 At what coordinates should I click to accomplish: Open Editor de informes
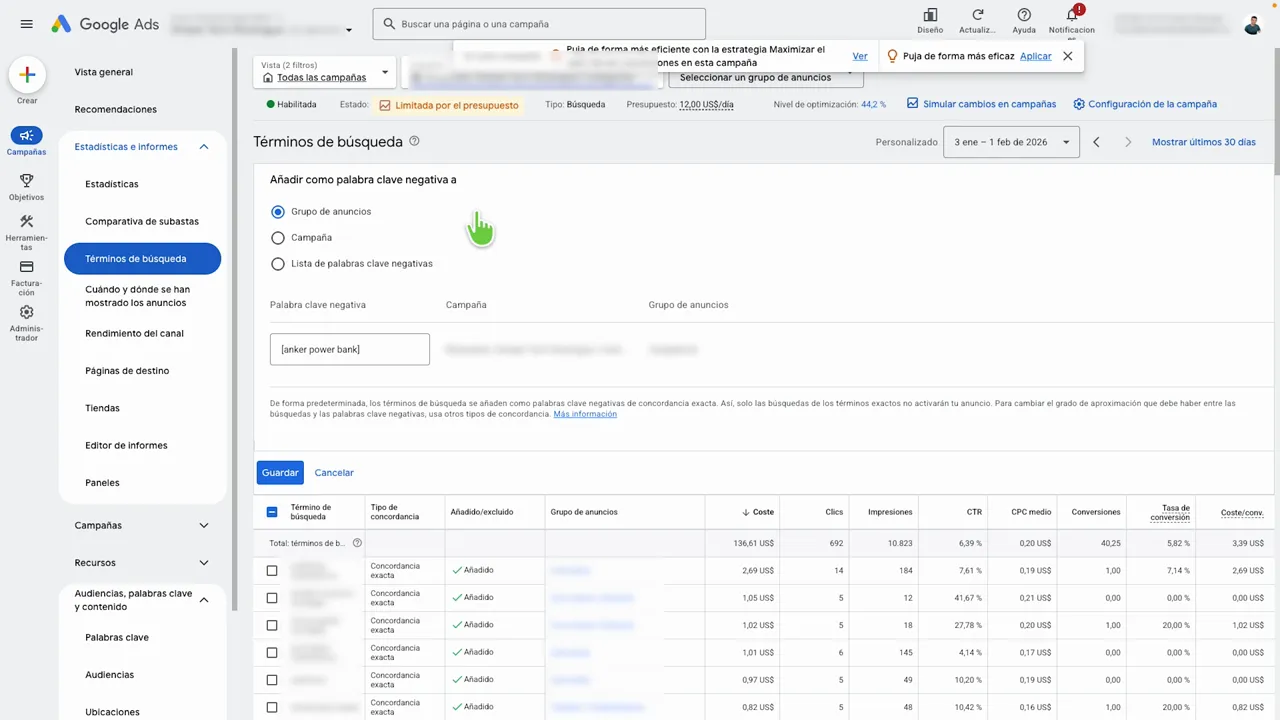tap(126, 445)
